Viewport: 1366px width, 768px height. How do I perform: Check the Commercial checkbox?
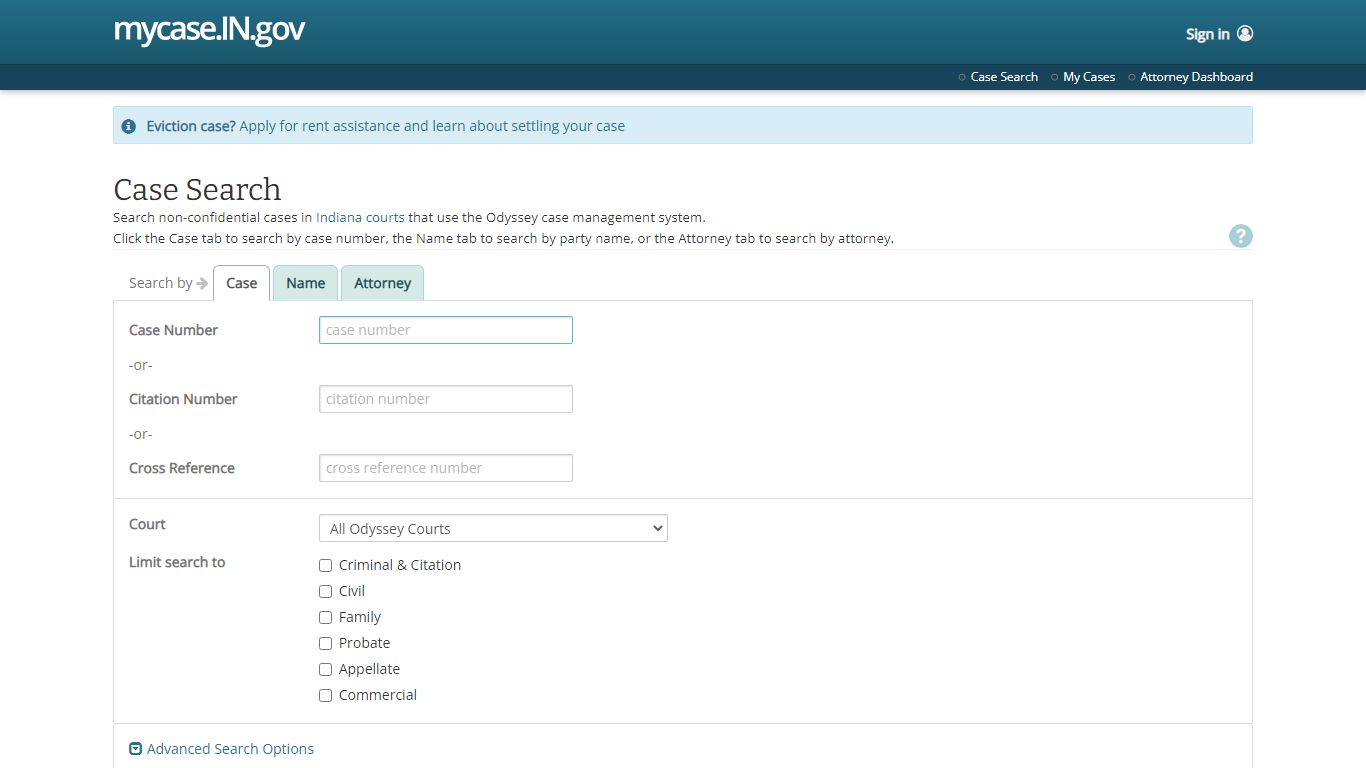coord(325,695)
